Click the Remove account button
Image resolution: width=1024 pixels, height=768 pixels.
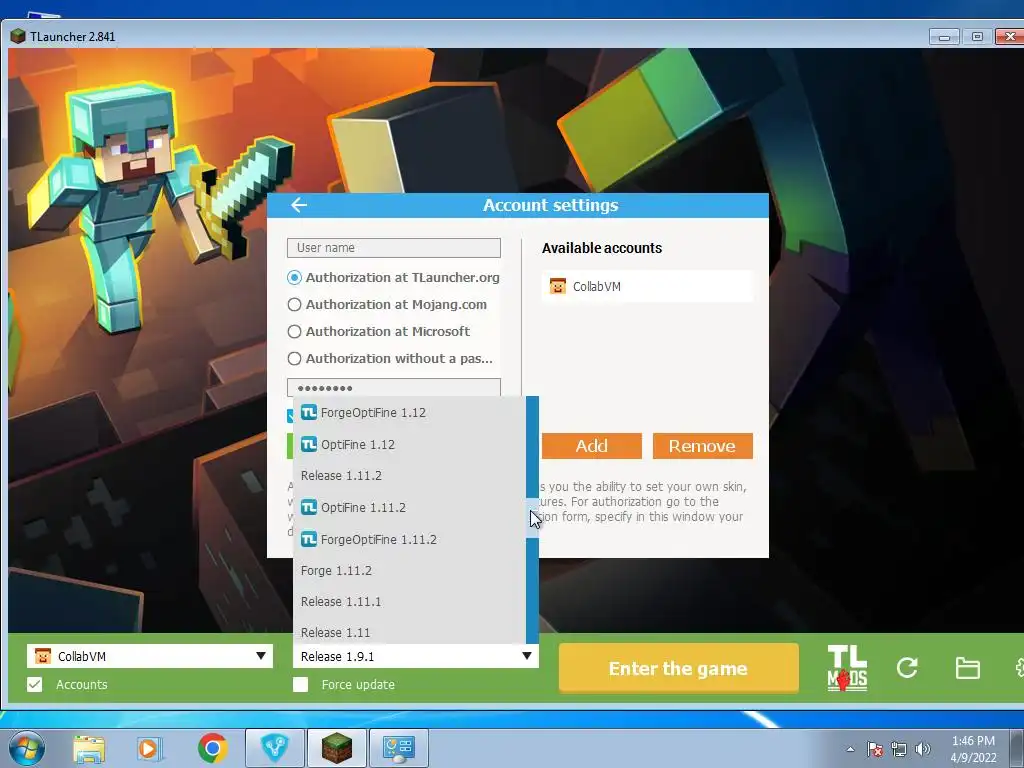[703, 446]
